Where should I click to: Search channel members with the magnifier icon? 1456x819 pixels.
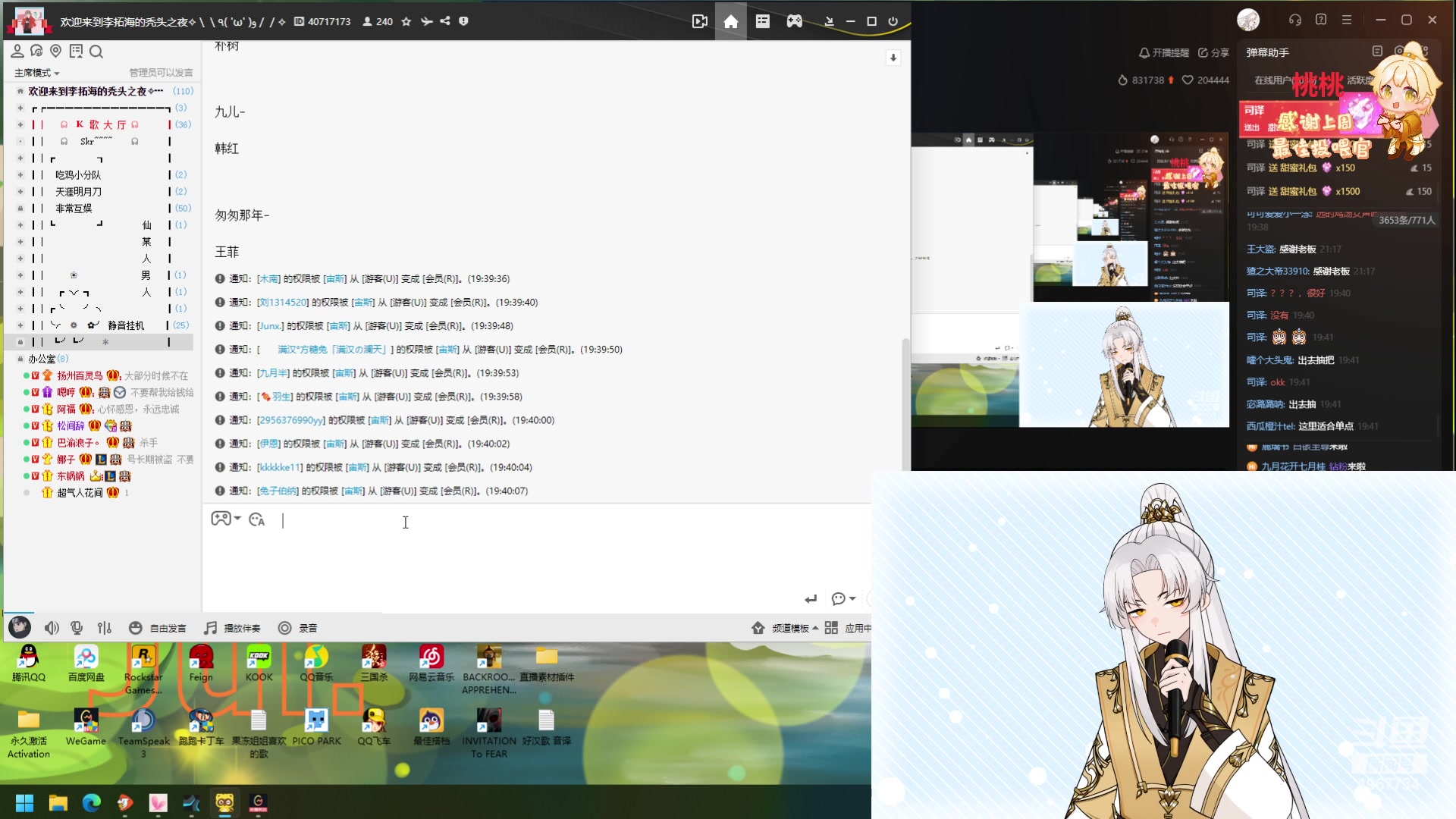tap(96, 52)
